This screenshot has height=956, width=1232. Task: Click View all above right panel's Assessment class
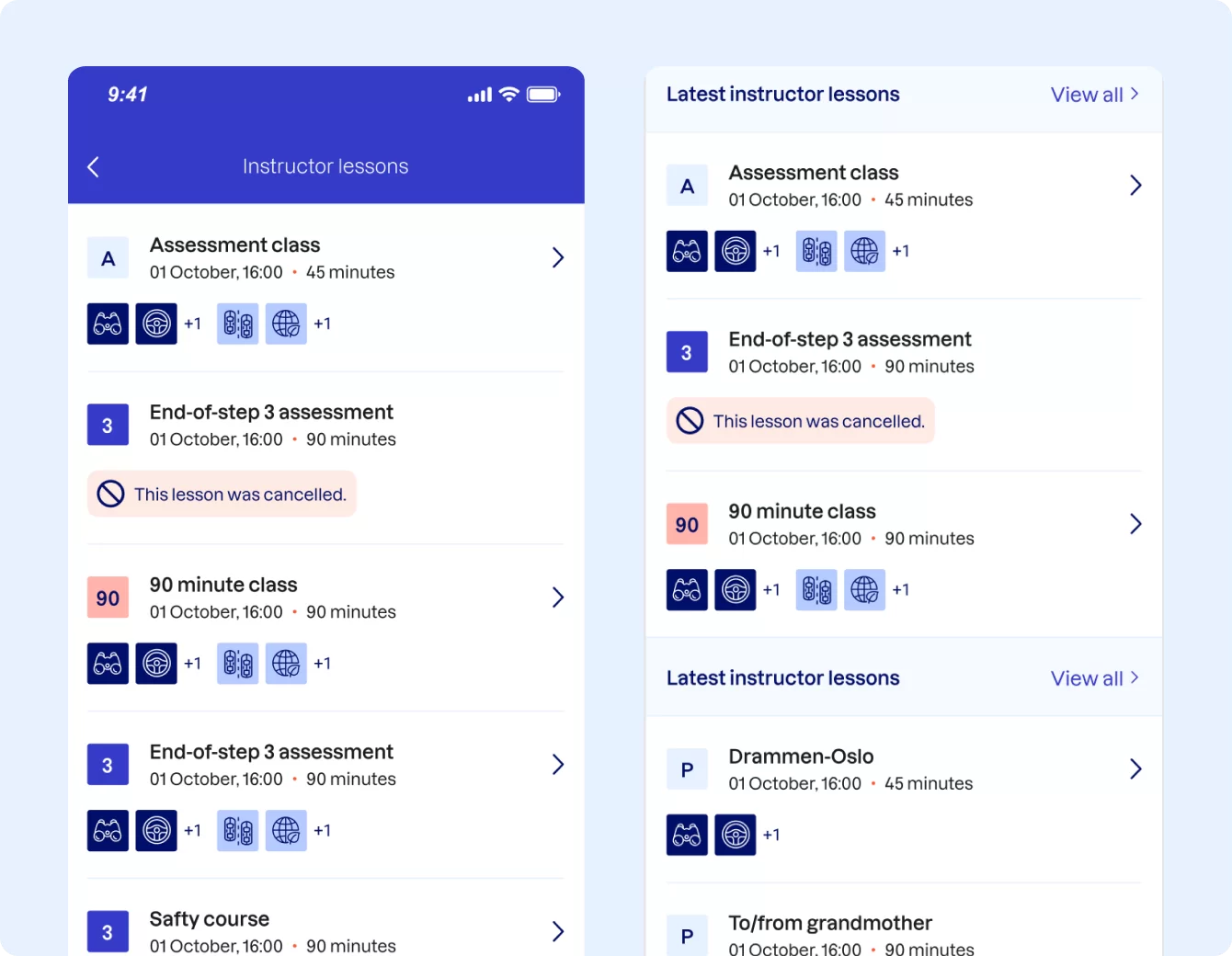click(1095, 95)
